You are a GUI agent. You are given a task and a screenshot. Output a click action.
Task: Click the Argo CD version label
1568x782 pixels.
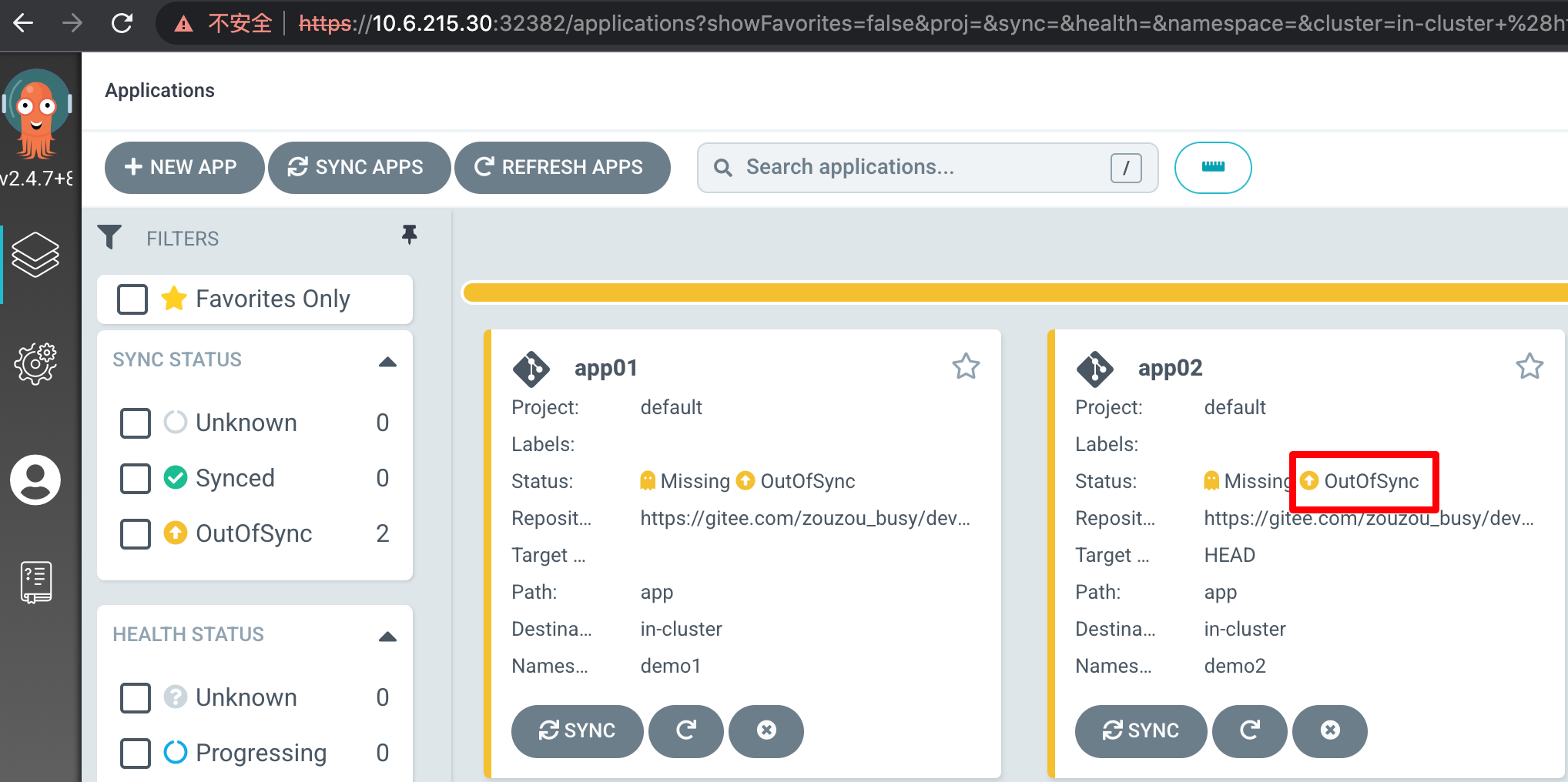(x=36, y=179)
